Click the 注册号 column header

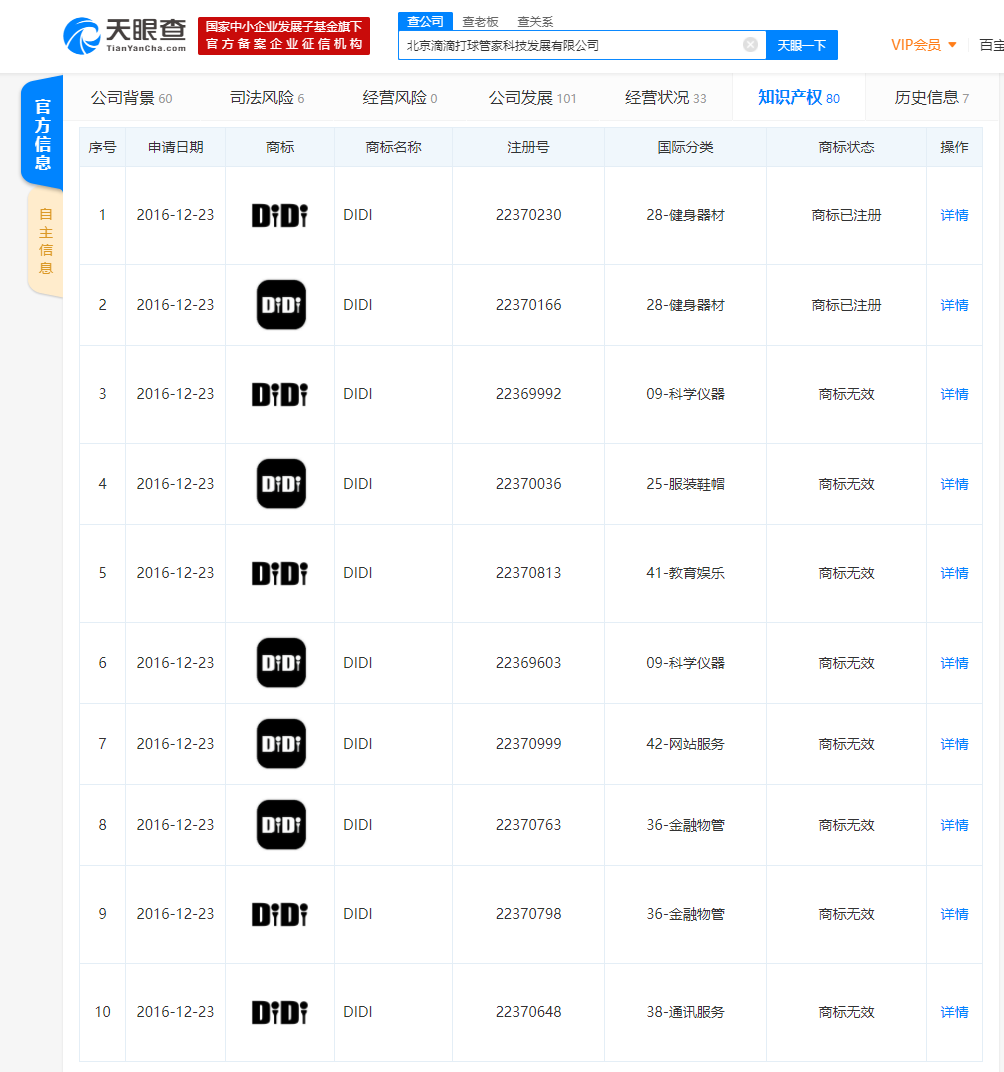528,147
